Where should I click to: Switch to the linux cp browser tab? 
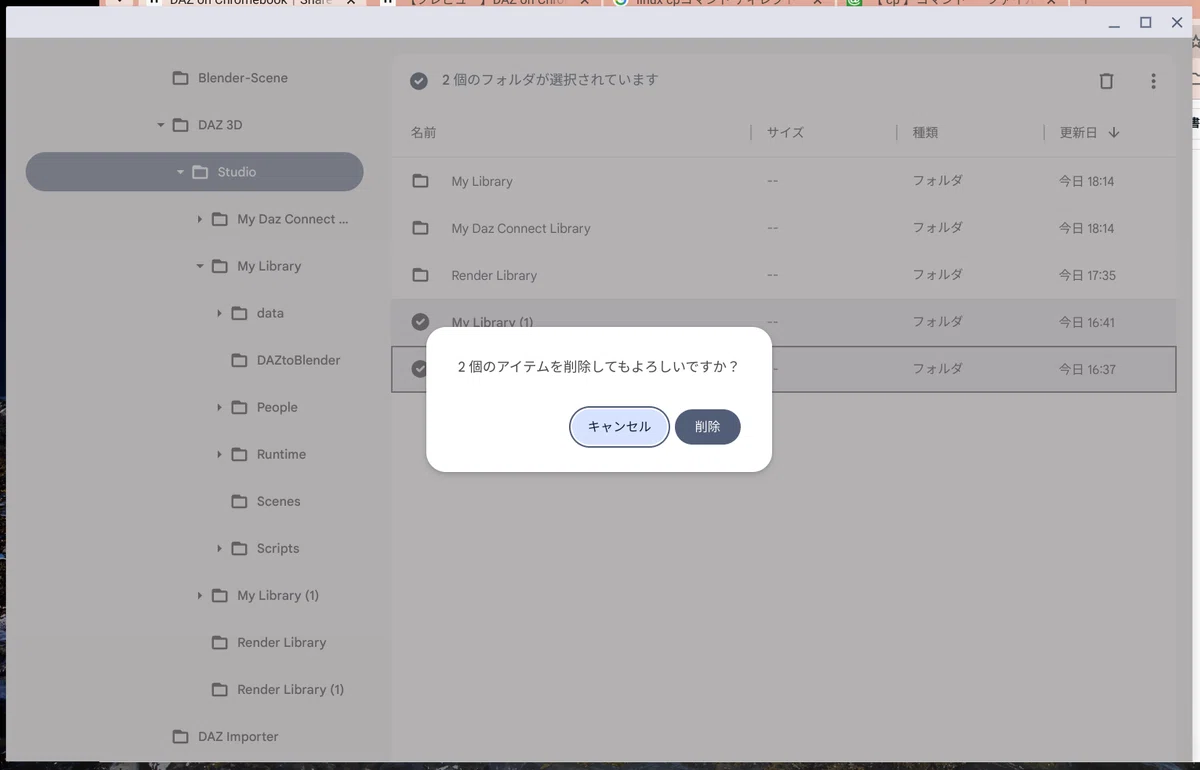717,3
